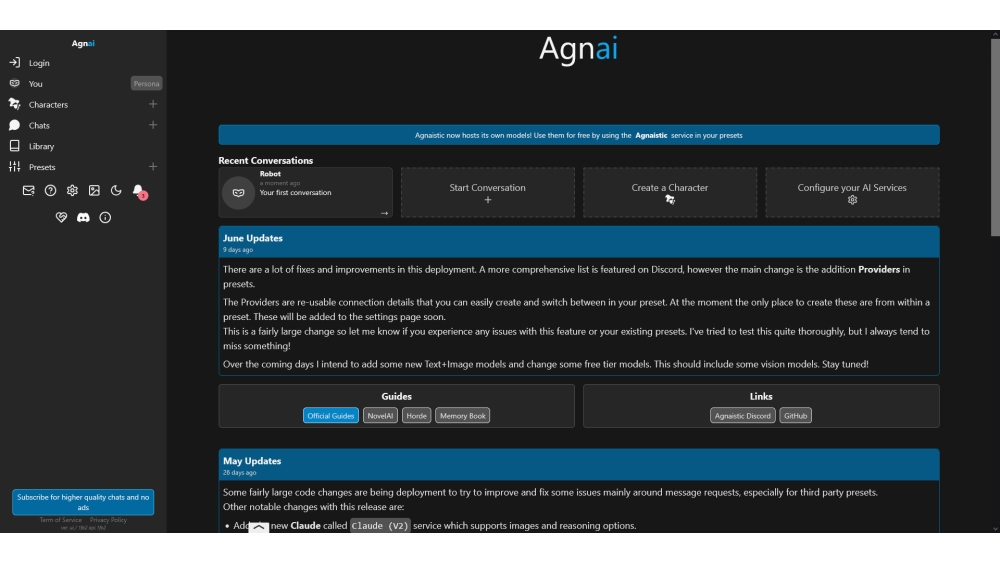This screenshot has height=563, width=1000.
Task: Click the Agnai logo in sidebar
Action: [x=83, y=43]
